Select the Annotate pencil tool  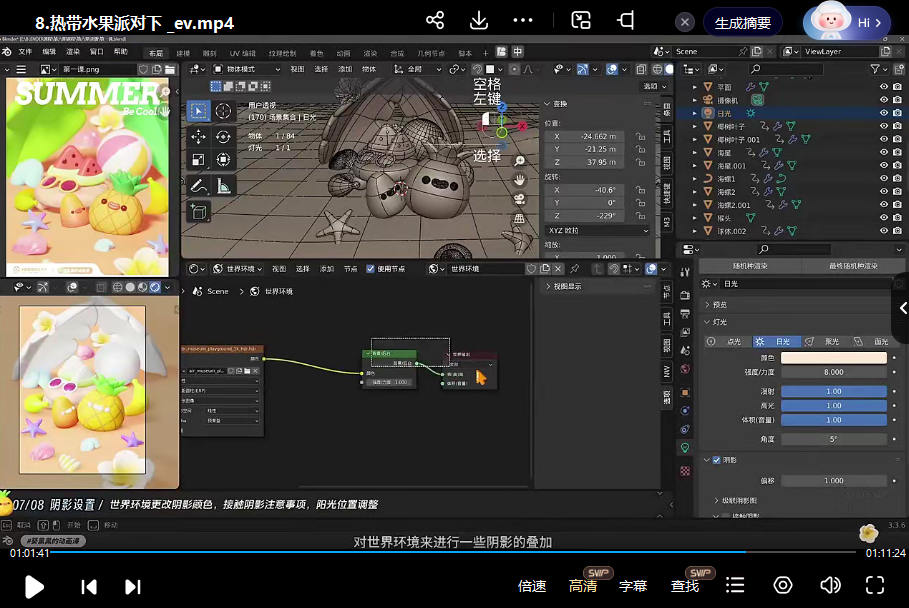click(198, 185)
